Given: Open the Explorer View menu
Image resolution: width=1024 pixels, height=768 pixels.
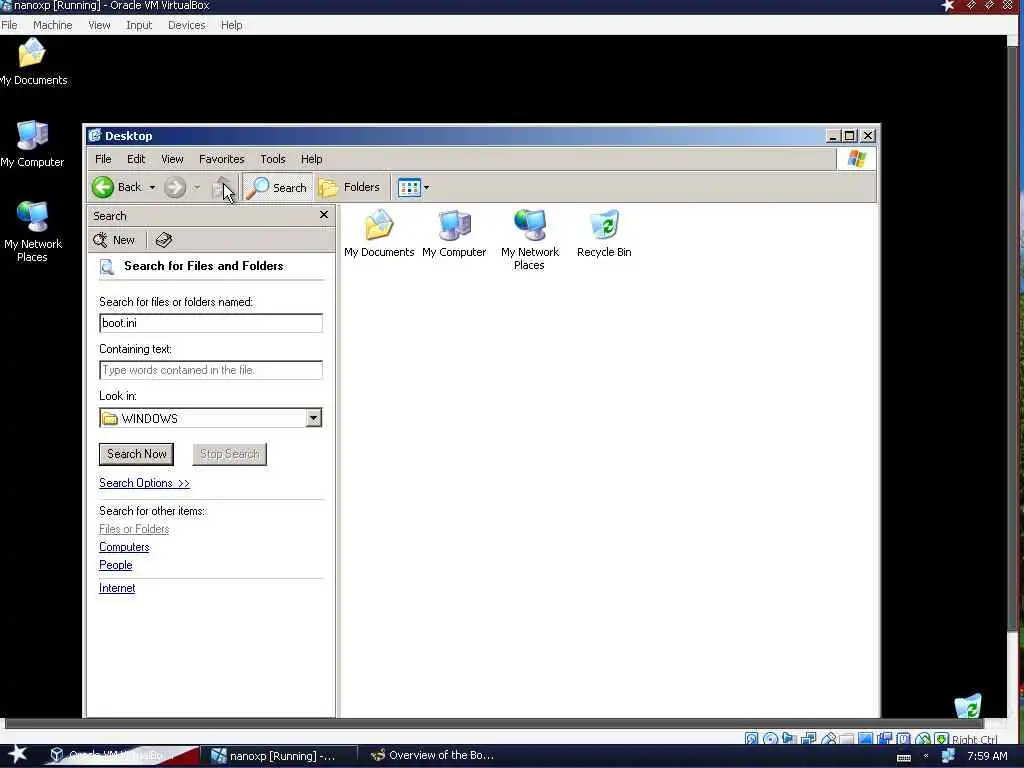Looking at the screenshot, I should [172, 159].
